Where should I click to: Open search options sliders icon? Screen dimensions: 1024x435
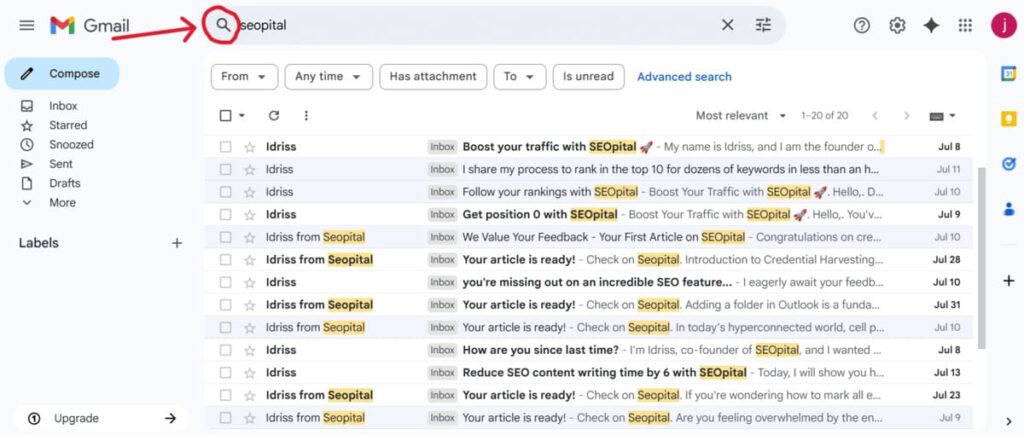763,25
